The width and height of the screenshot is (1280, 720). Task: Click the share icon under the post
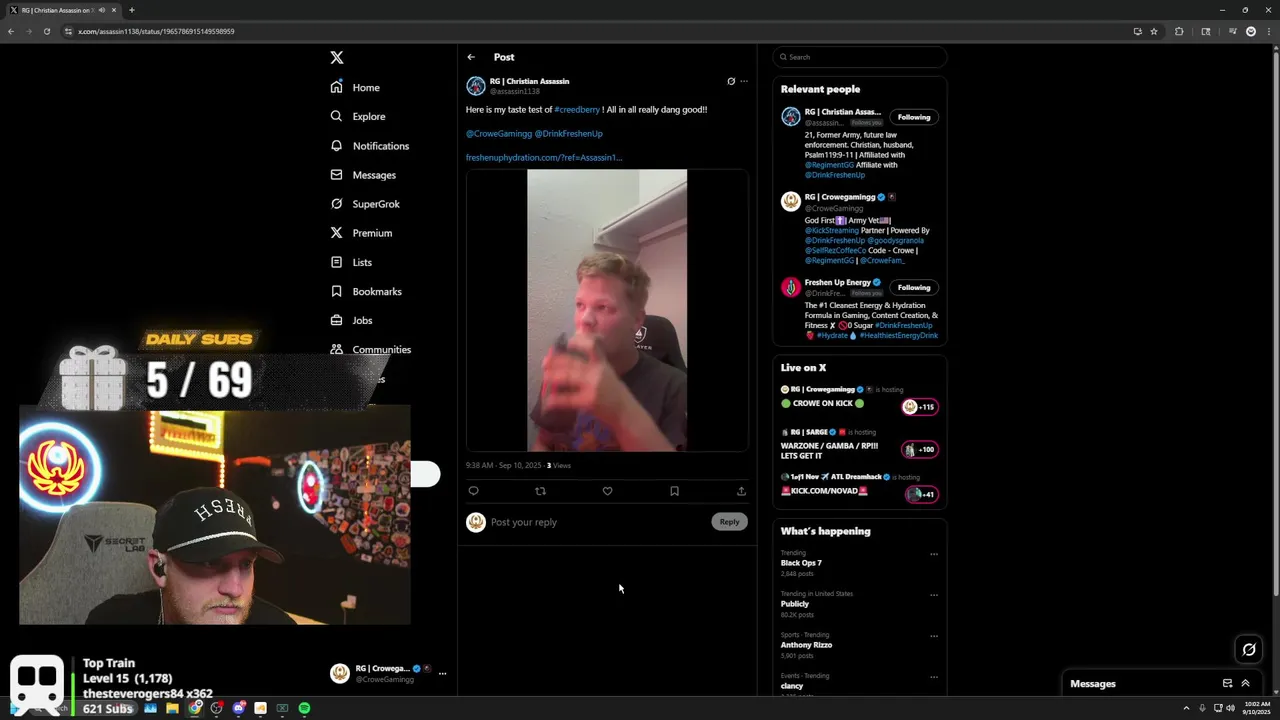(741, 491)
